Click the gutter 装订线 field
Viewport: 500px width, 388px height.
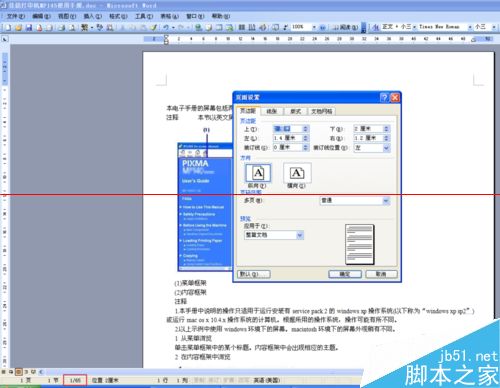(287, 147)
